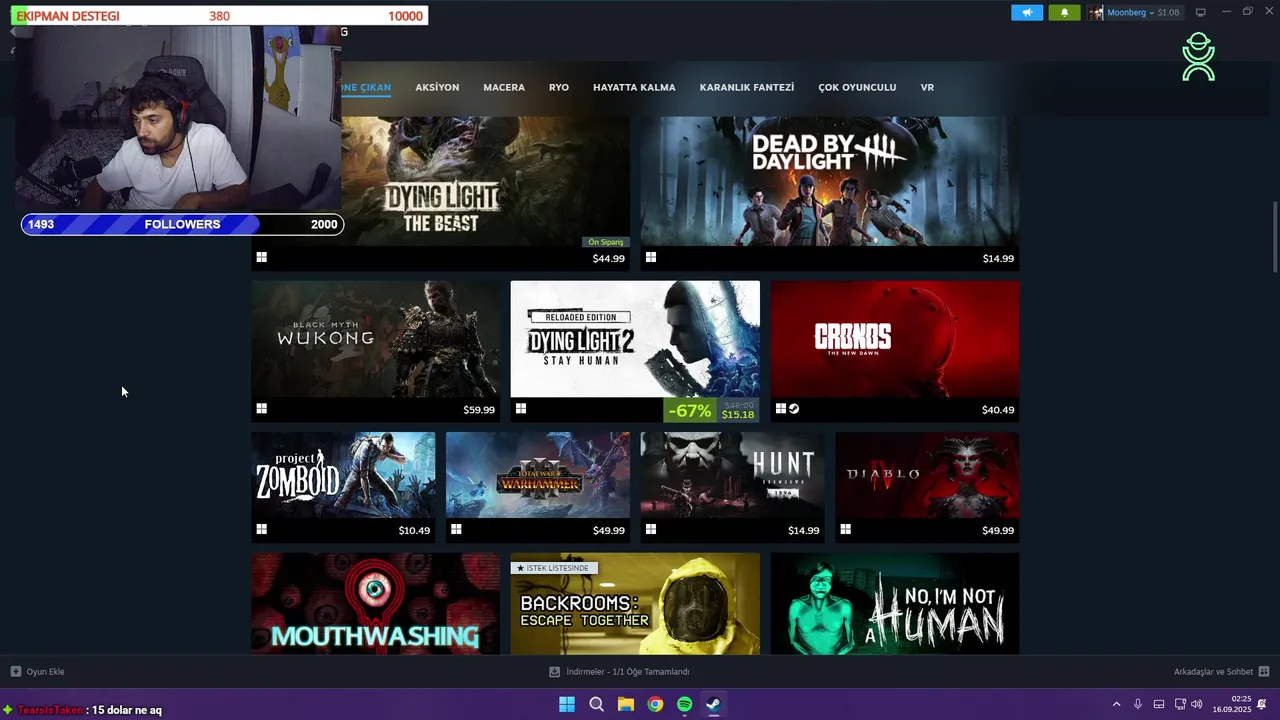
Task: Open İndirmeler downloads status
Action: 619,672
